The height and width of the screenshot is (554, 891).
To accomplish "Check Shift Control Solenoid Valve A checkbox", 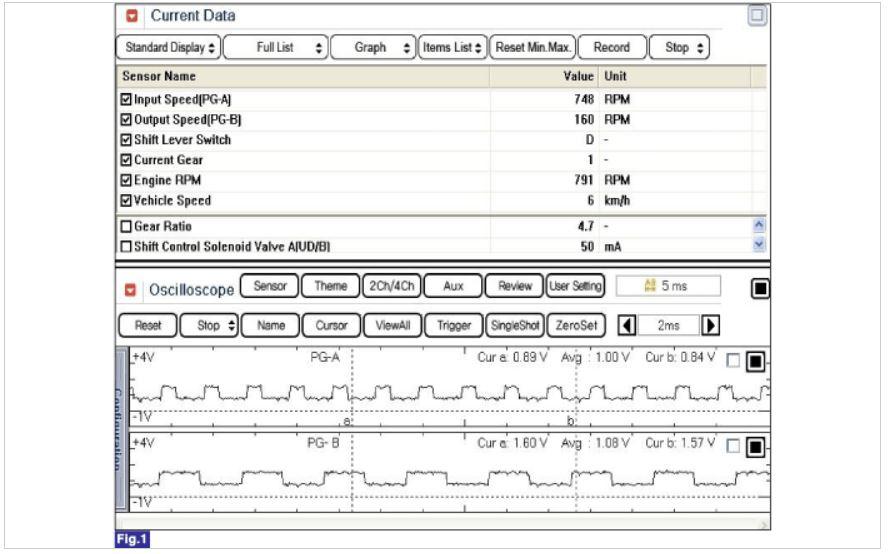I will [126, 247].
